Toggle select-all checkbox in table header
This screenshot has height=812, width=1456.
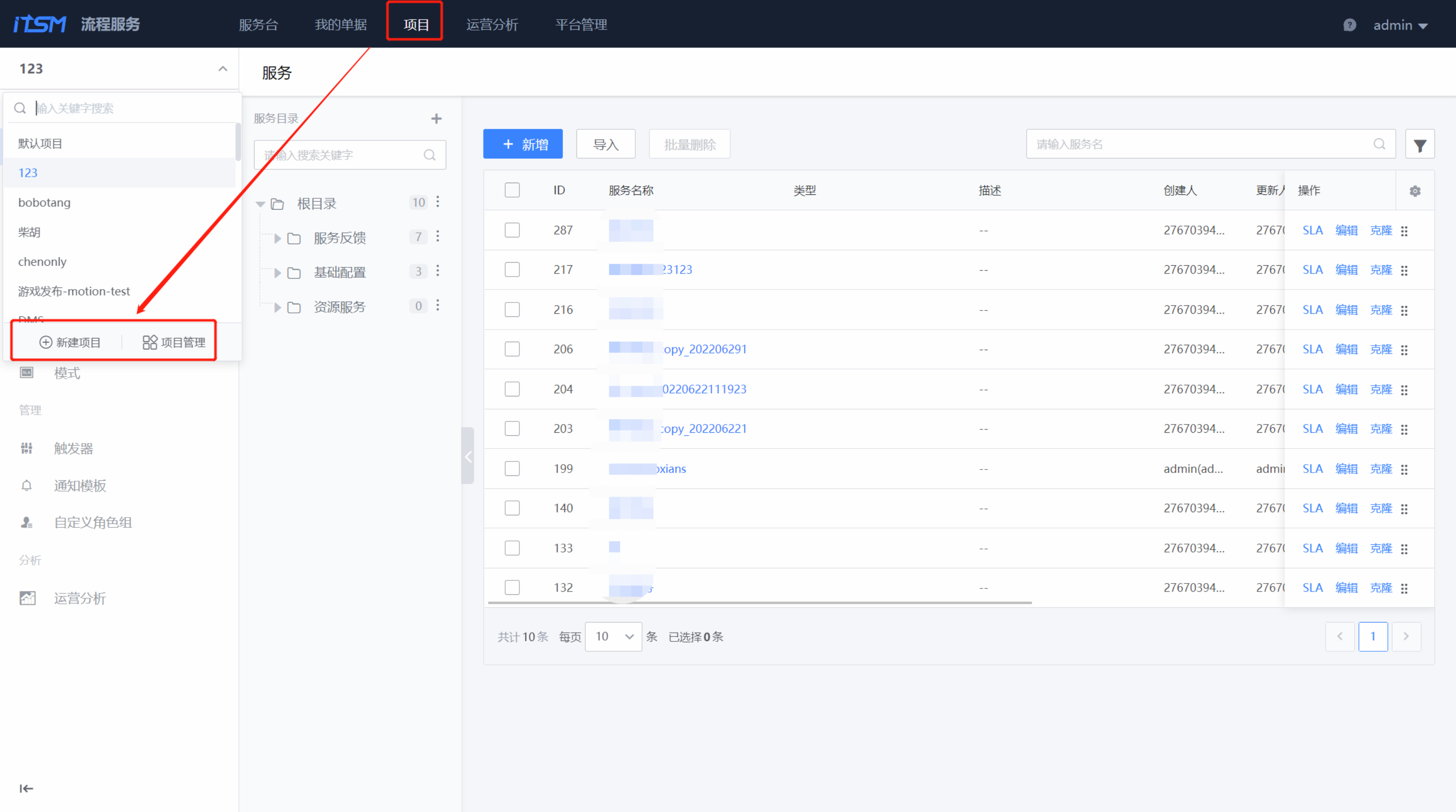[x=512, y=190]
